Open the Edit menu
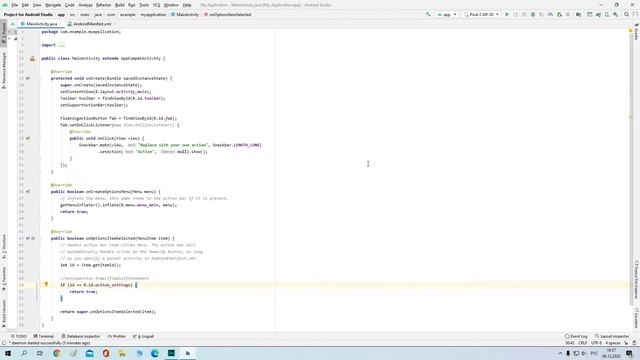The image size is (640, 360). [25, 5]
